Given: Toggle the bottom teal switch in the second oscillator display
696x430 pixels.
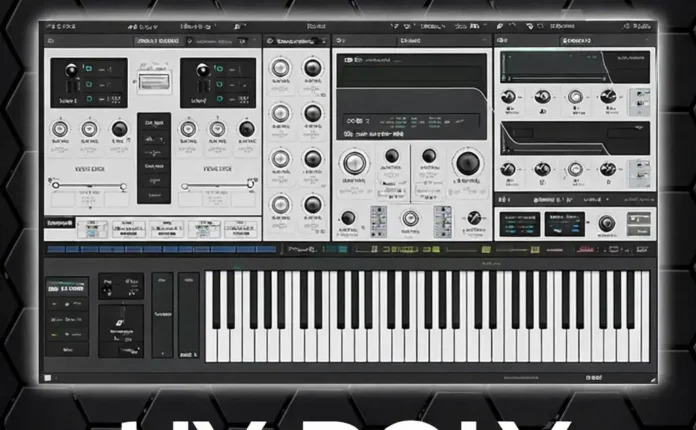Looking at the screenshot, I should 219,99.
